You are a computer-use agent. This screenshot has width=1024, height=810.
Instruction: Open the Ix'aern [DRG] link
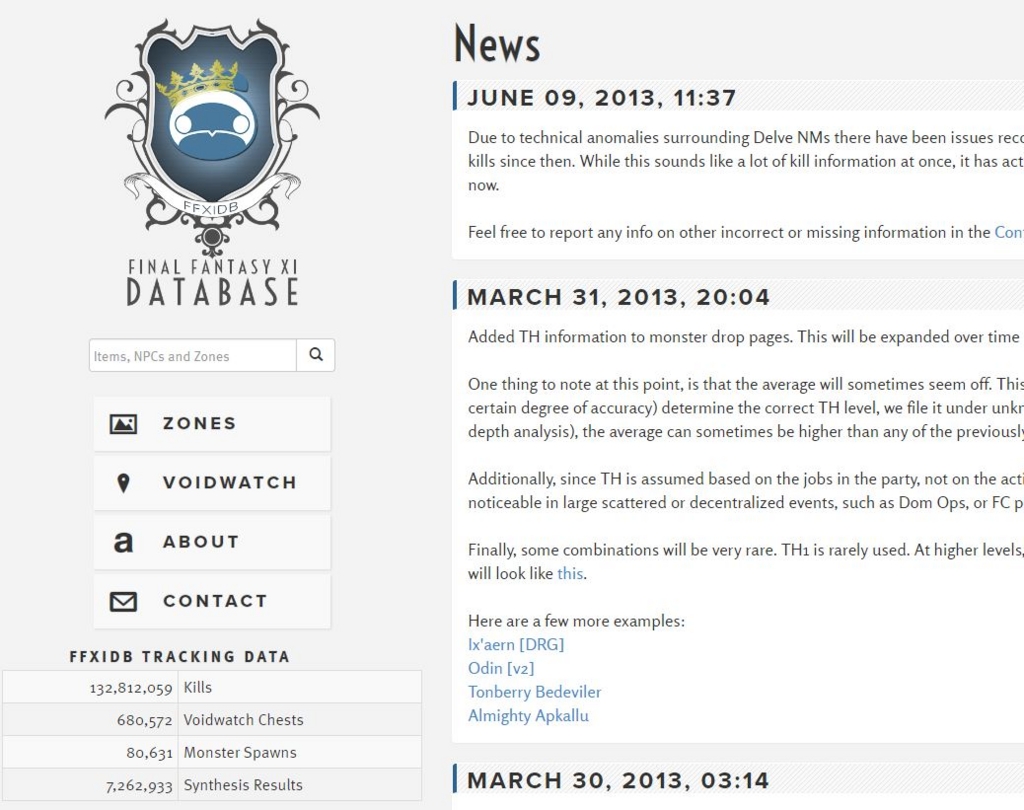[516, 645]
